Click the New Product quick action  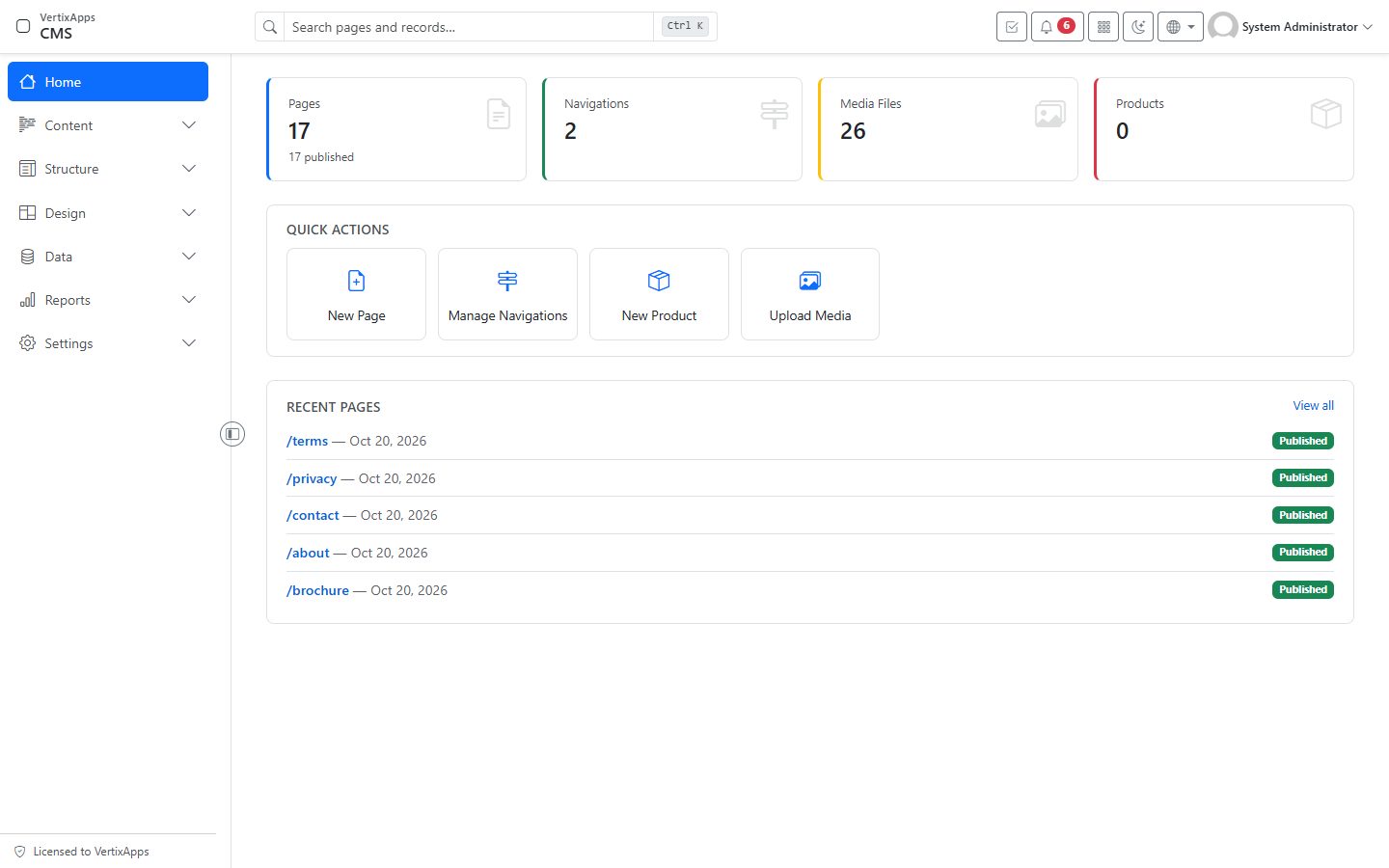pos(659,294)
